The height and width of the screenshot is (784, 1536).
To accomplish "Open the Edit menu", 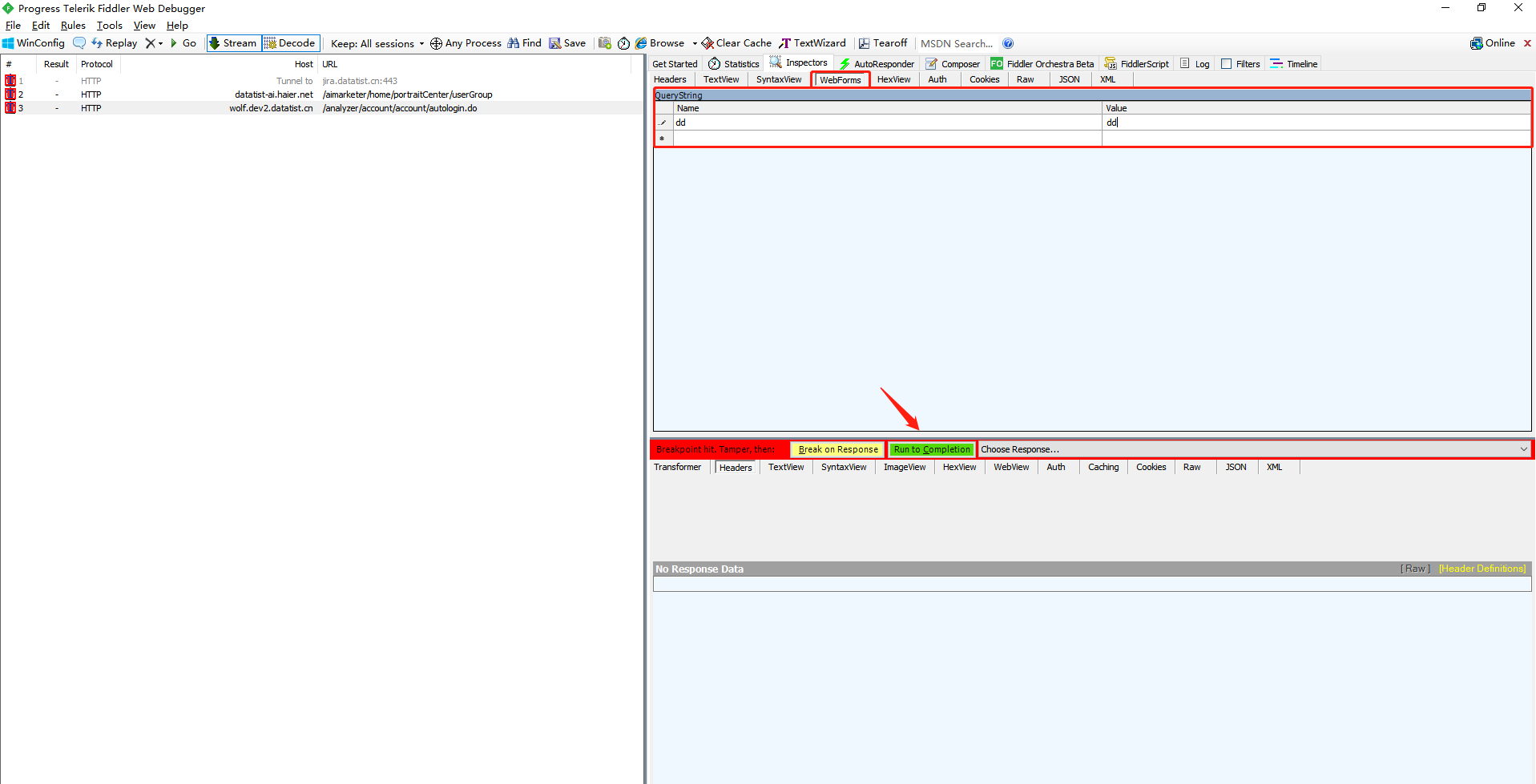I will (x=41, y=26).
